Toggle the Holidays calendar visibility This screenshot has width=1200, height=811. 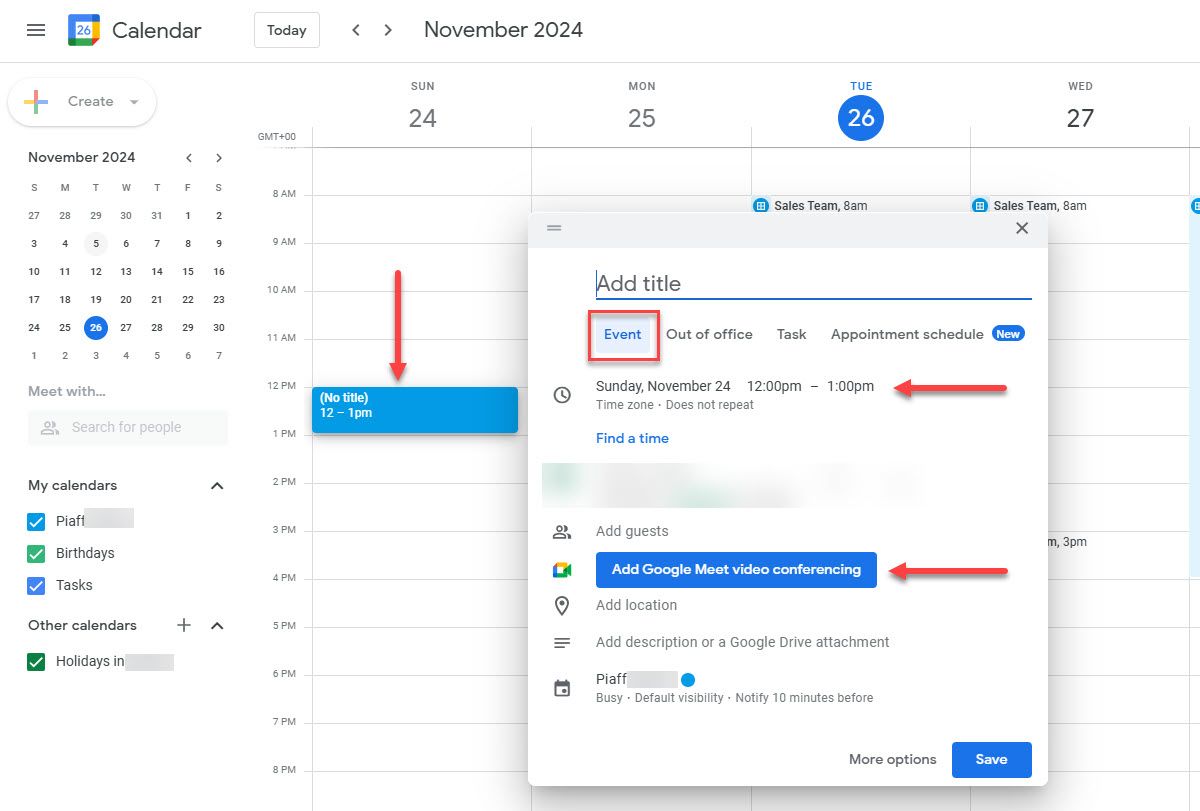(x=35, y=661)
